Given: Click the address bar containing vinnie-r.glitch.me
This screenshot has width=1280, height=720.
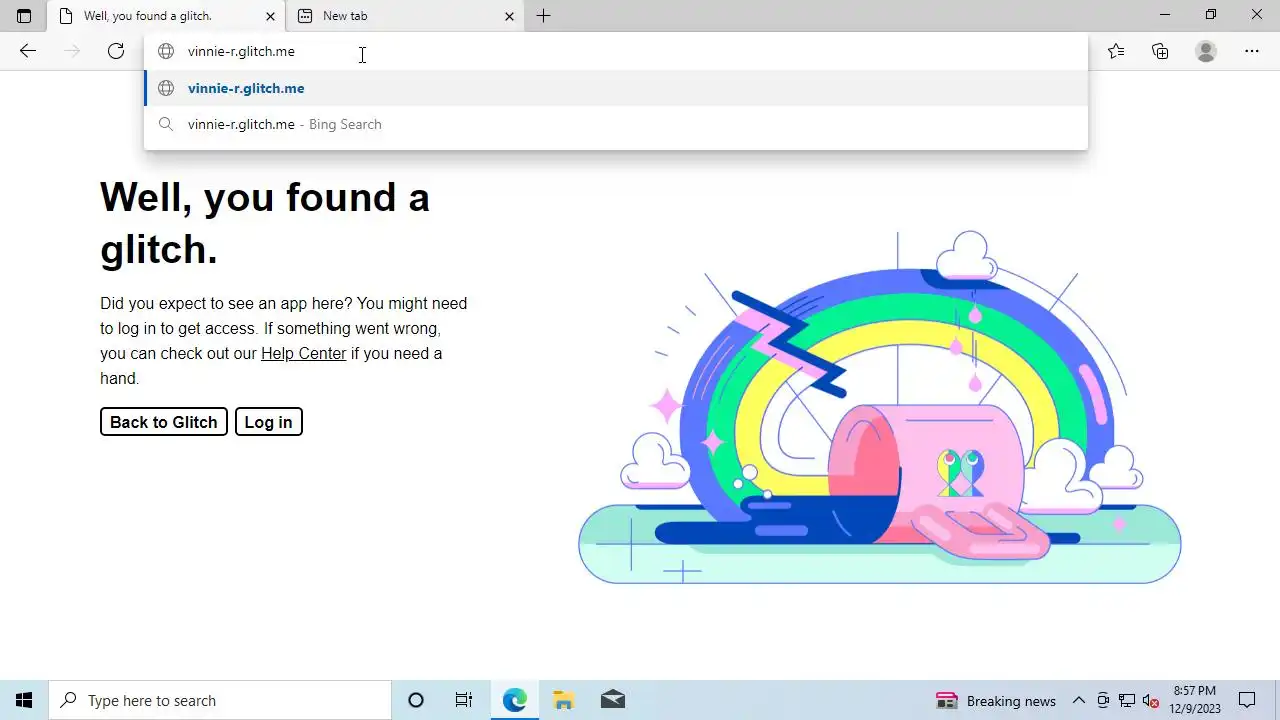Looking at the screenshot, I should pyautogui.click(x=616, y=51).
